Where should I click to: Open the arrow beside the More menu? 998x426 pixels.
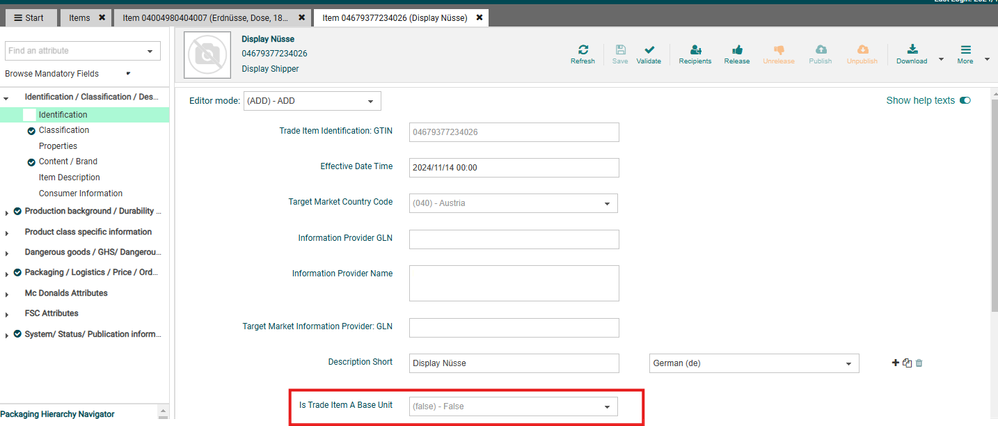[x=987, y=59]
